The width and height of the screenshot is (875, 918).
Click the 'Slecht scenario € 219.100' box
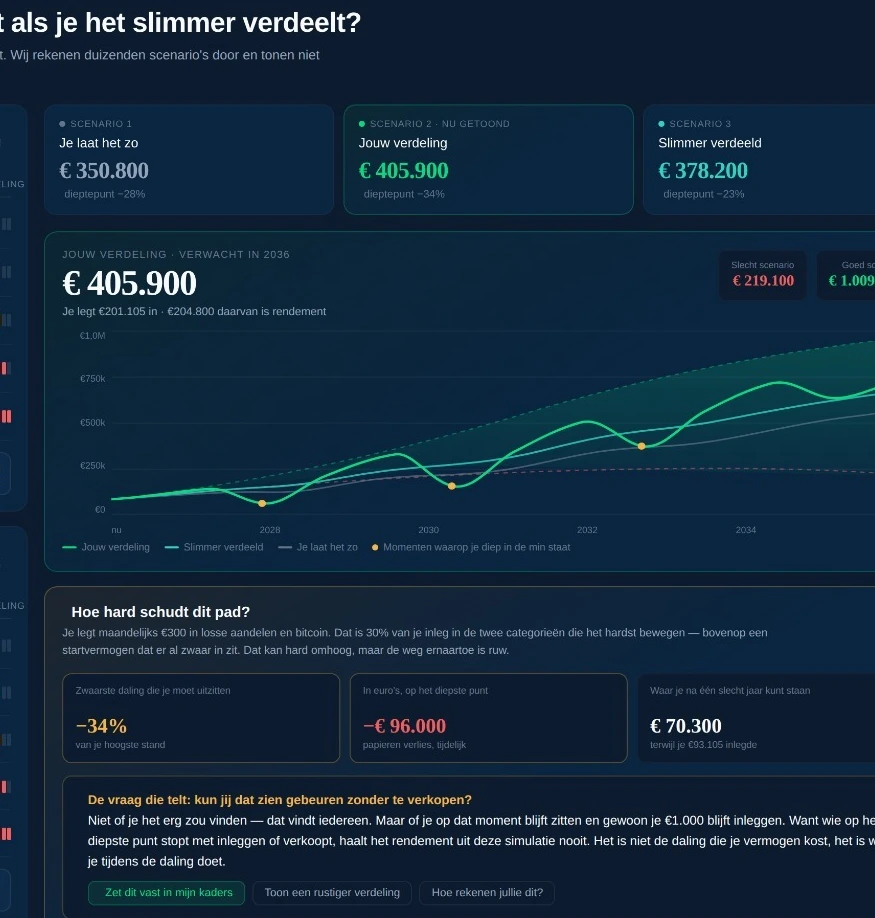[x=763, y=275]
